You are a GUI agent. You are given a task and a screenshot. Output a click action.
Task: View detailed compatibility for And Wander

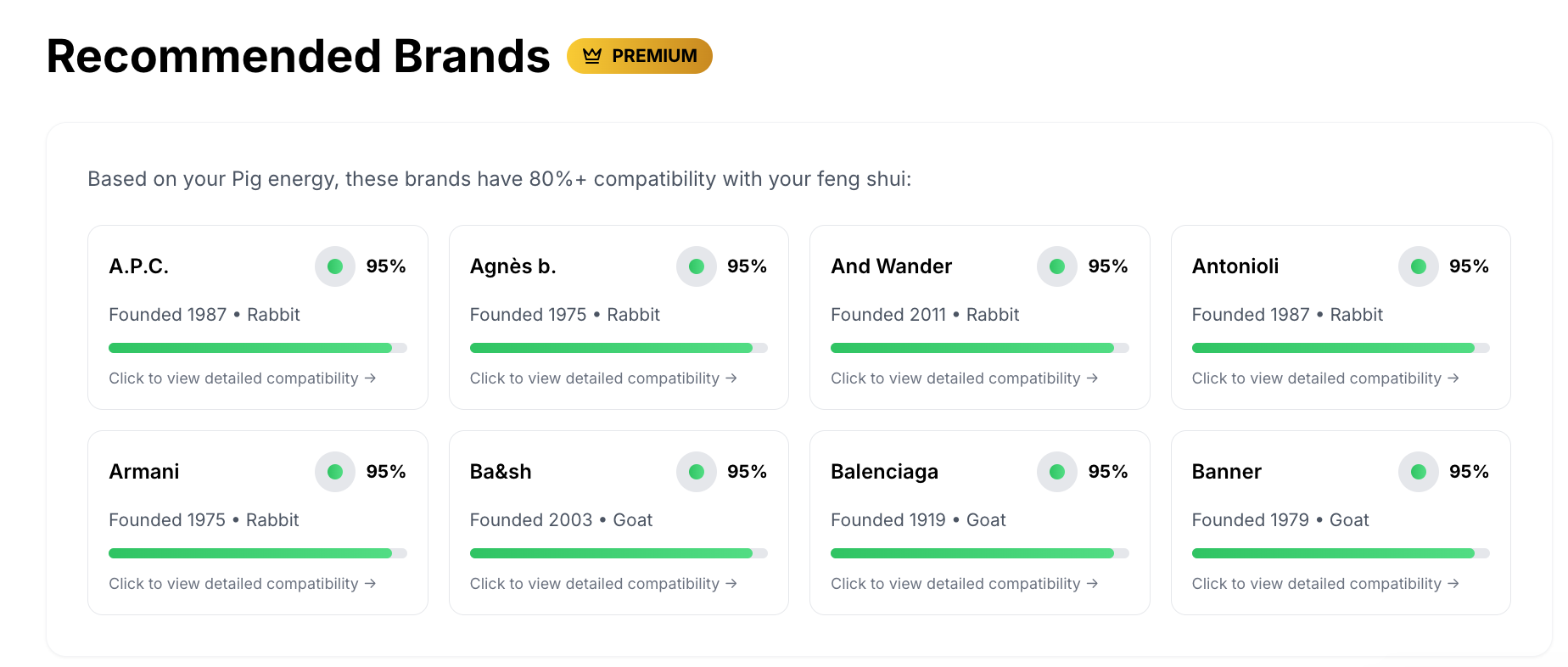964,378
